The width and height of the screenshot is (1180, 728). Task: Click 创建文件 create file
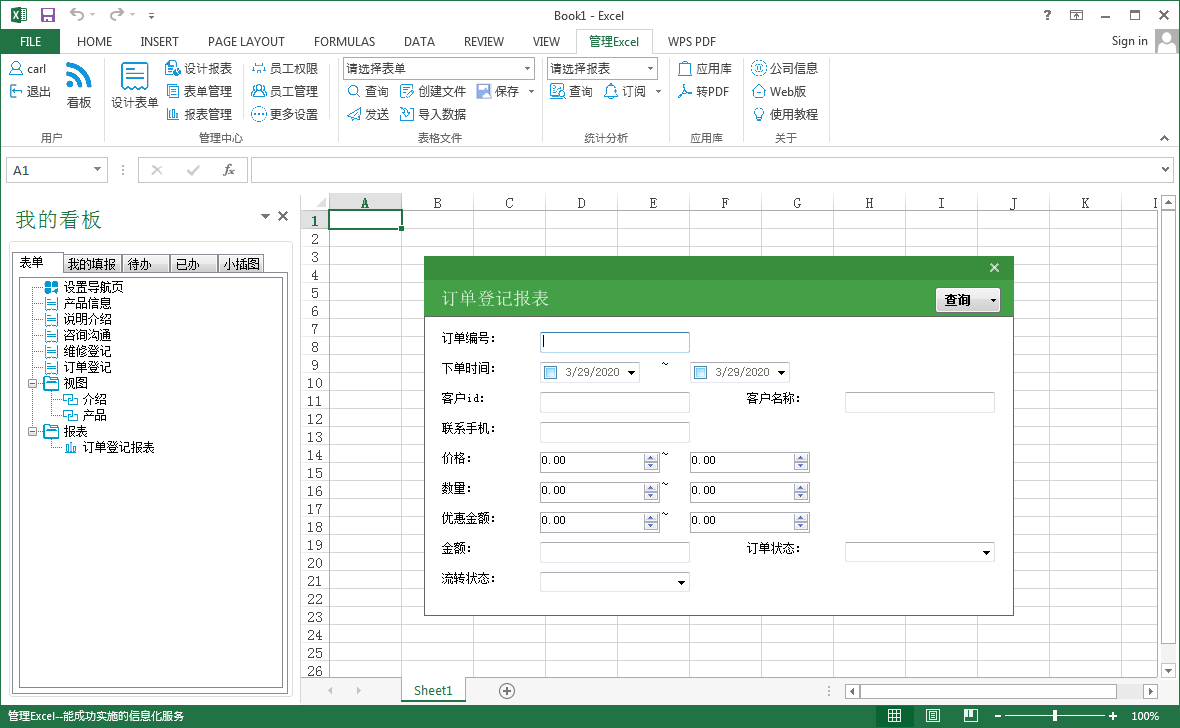coord(433,91)
